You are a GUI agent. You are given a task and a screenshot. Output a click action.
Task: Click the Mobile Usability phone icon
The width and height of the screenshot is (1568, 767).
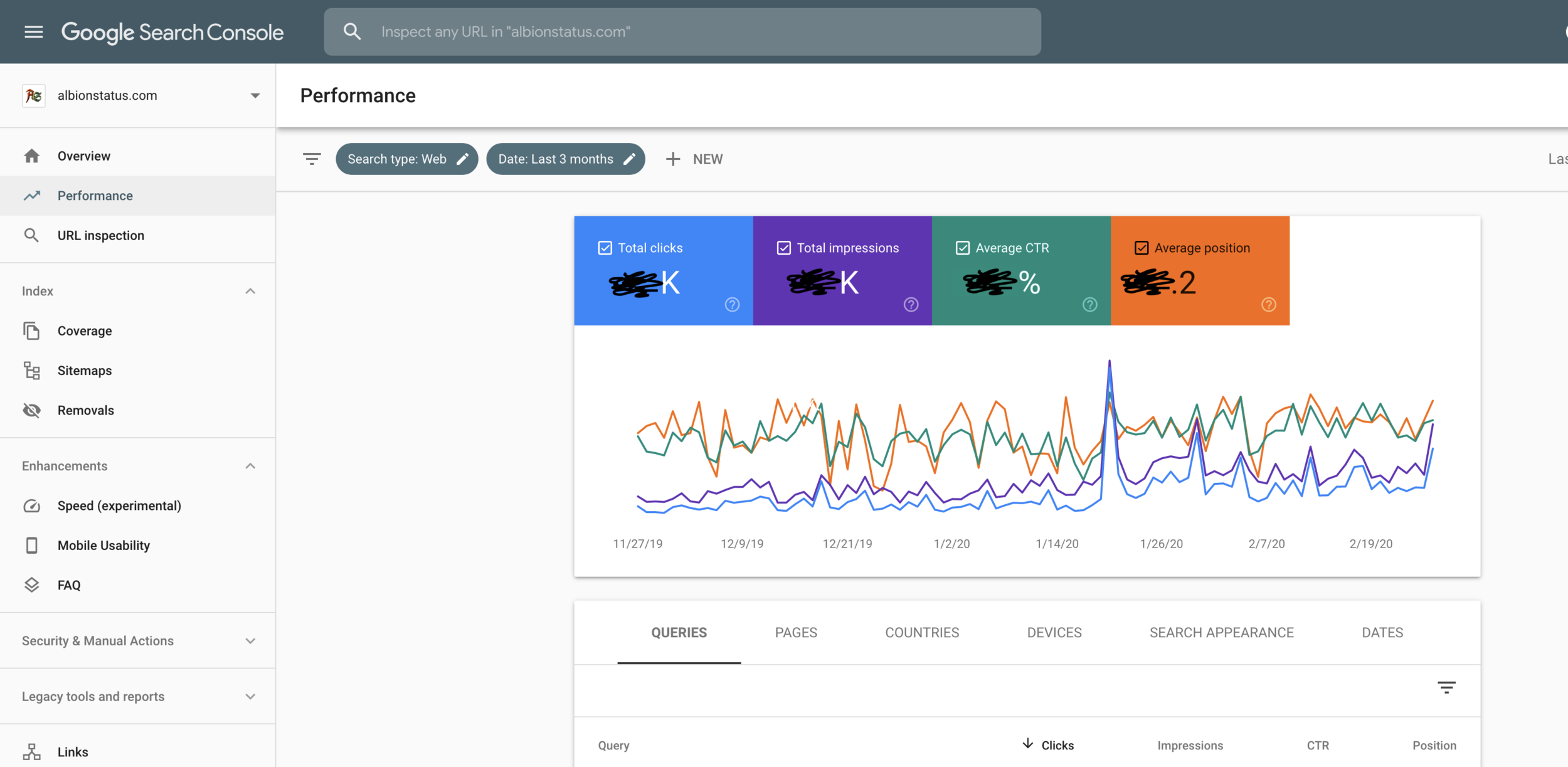tap(32, 545)
